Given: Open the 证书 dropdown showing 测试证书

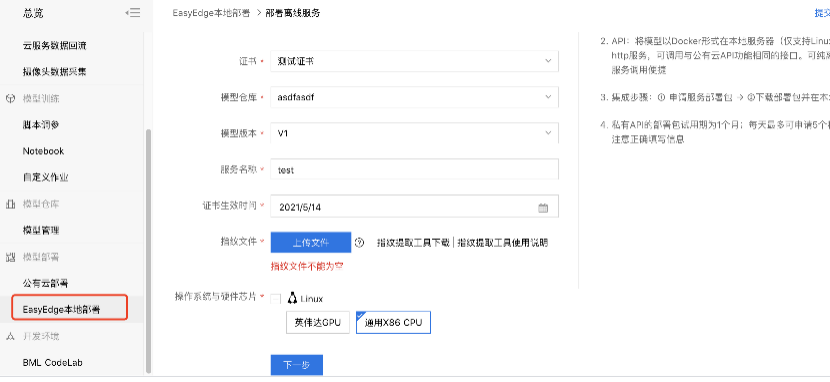Looking at the screenshot, I should 414,61.
